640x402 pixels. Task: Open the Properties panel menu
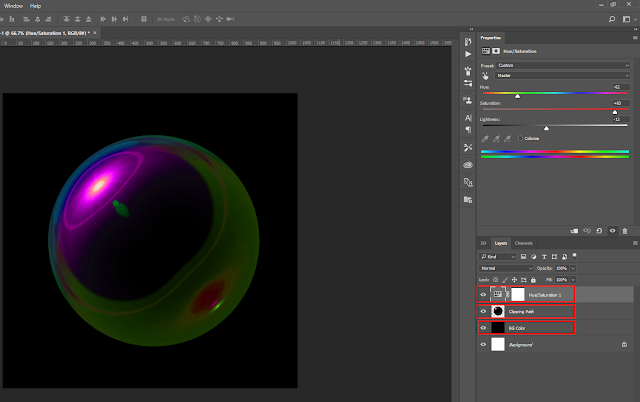635,38
